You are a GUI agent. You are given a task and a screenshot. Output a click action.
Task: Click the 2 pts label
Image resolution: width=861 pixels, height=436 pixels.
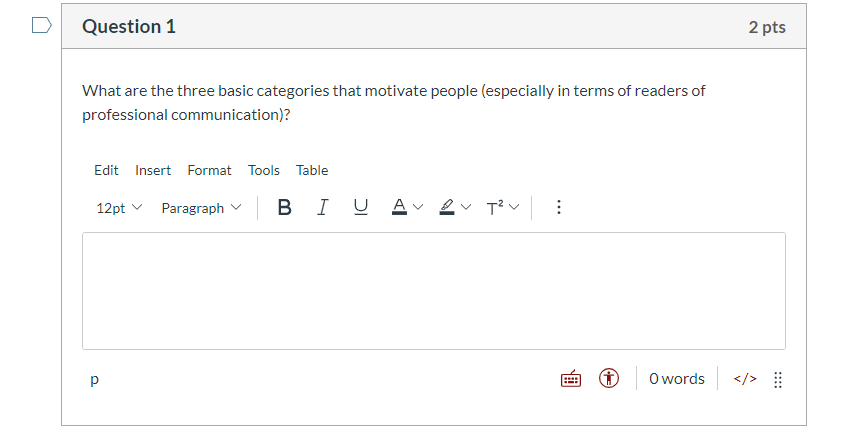[x=767, y=27]
